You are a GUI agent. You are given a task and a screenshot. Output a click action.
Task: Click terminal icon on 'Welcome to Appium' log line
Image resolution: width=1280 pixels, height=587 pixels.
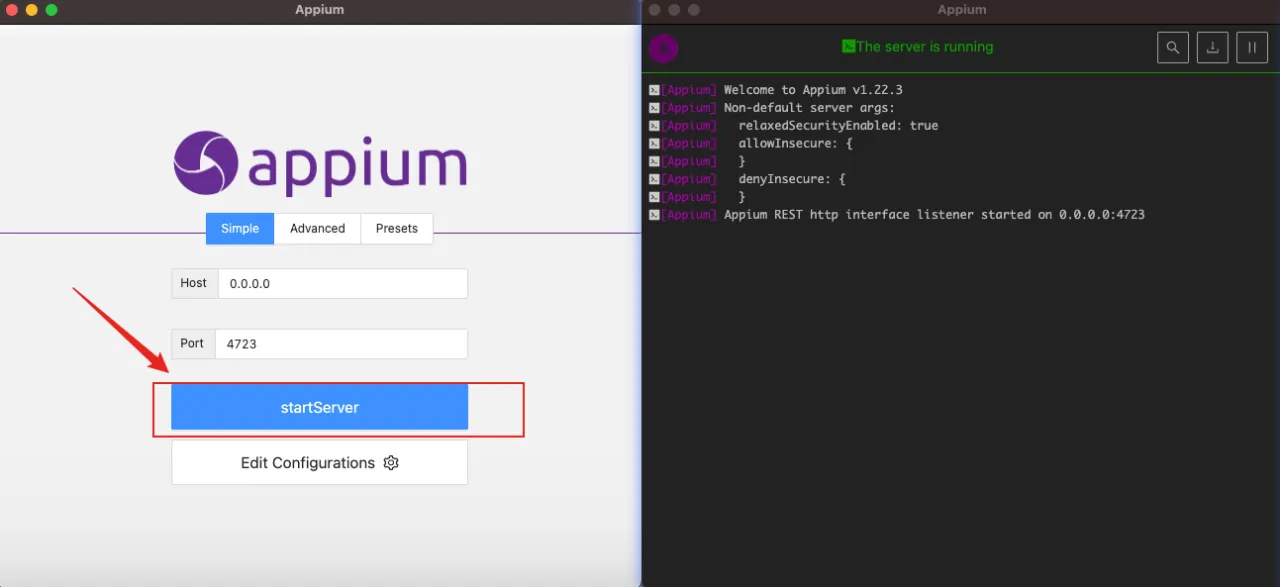[x=654, y=90]
